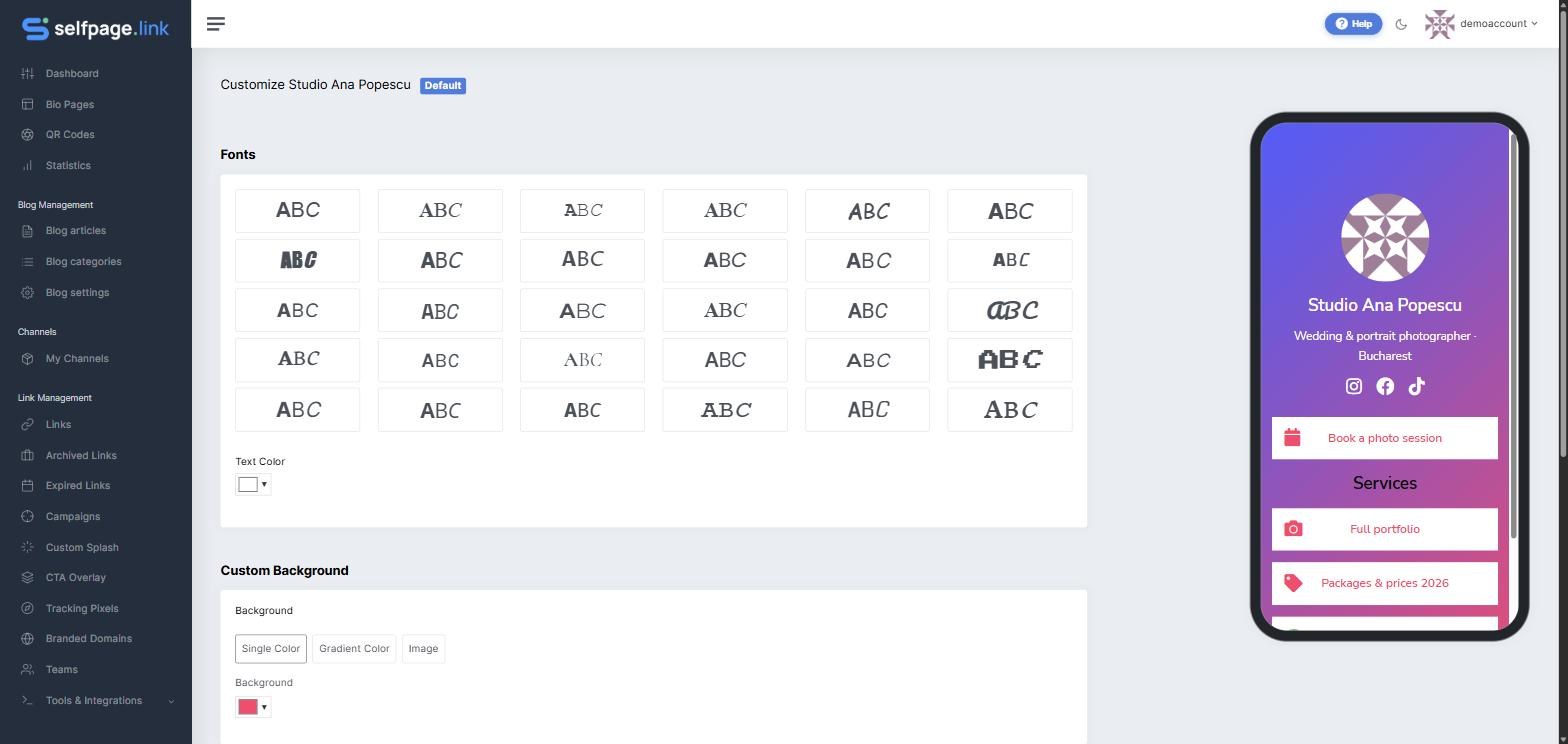The height and width of the screenshot is (744, 1568).
Task: Open the demoaccount user dropdown
Action: pyautogui.click(x=1481, y=24)
